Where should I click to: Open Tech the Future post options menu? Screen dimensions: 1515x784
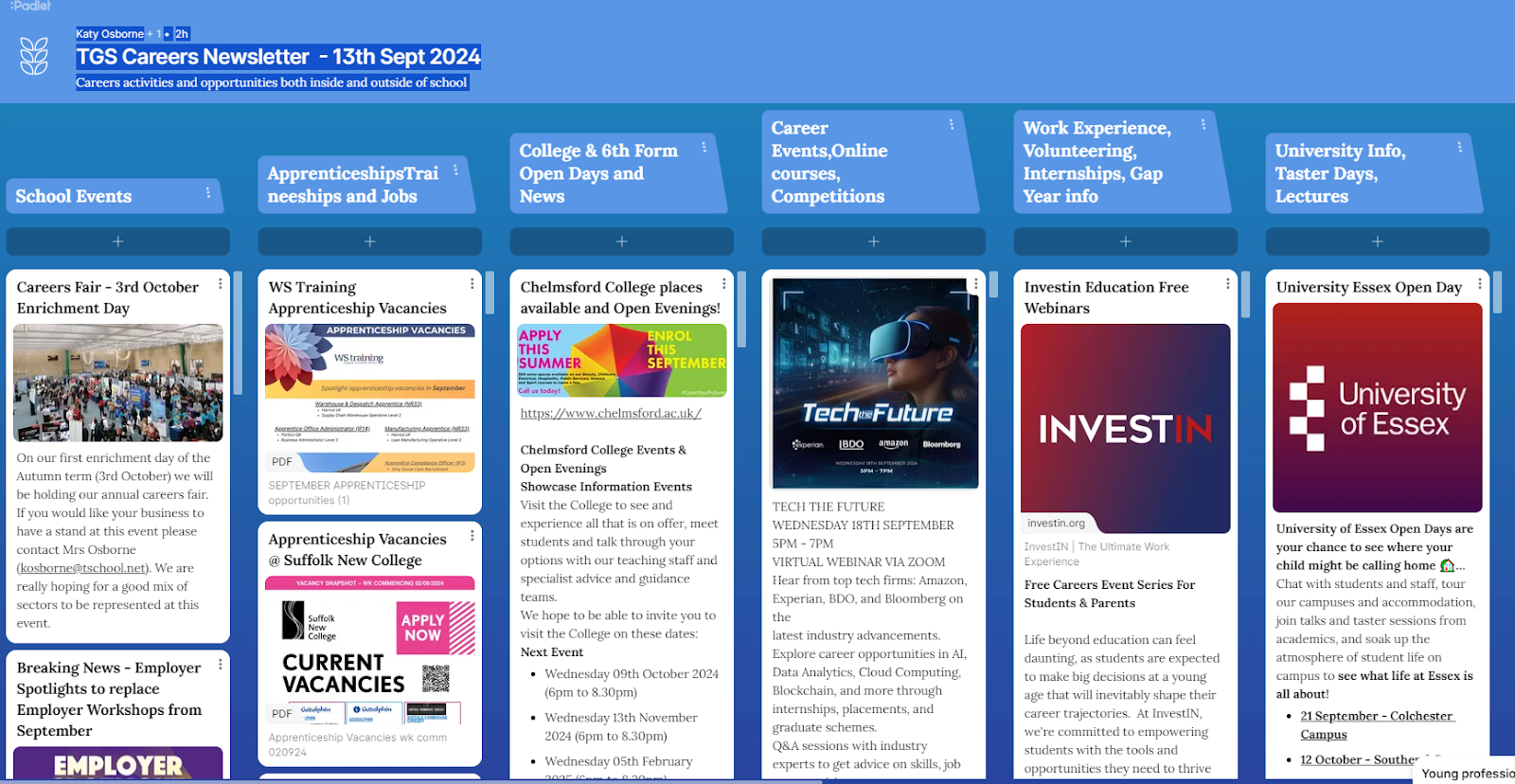976,283
